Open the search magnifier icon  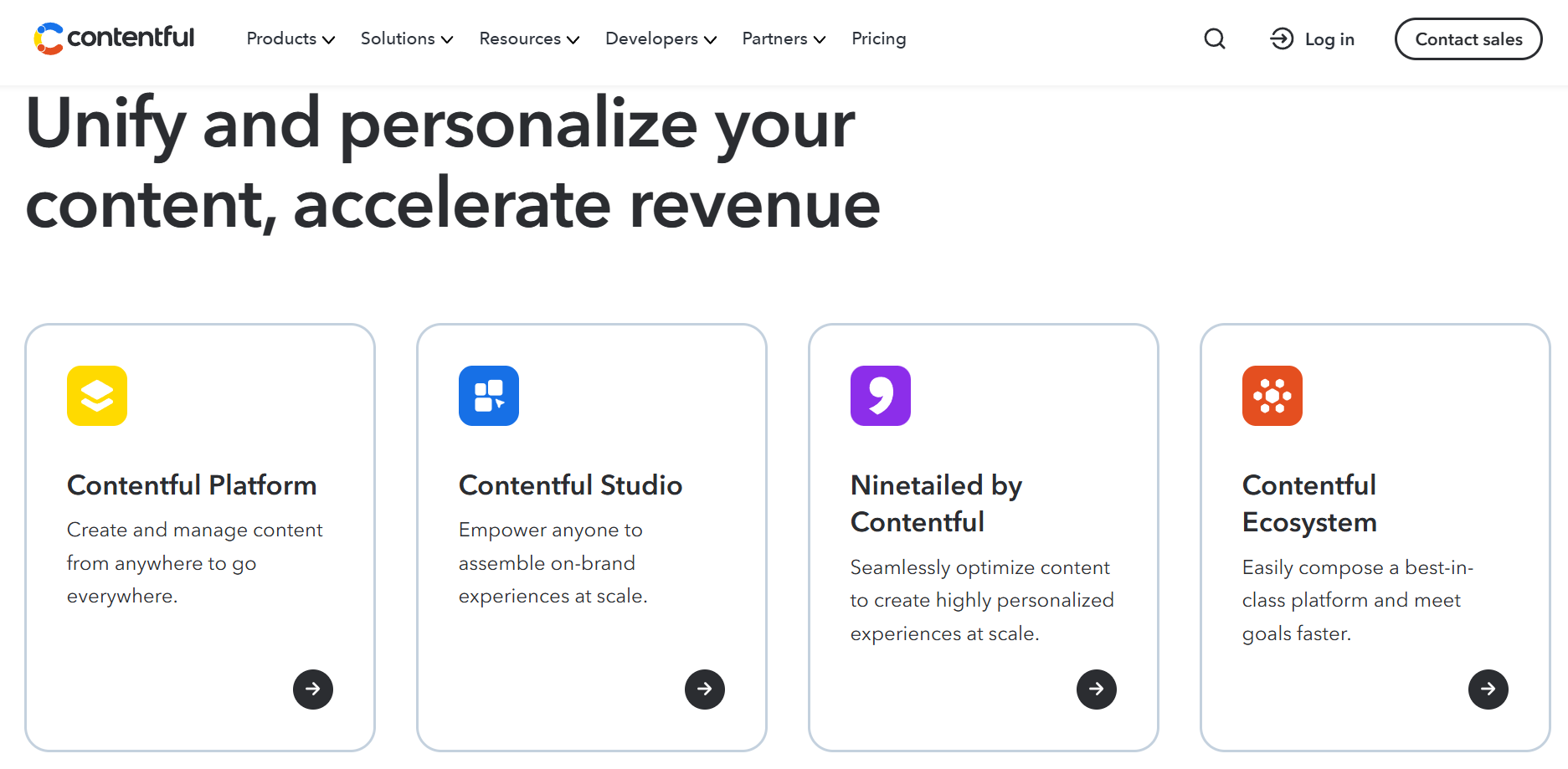click(1214, 39)
